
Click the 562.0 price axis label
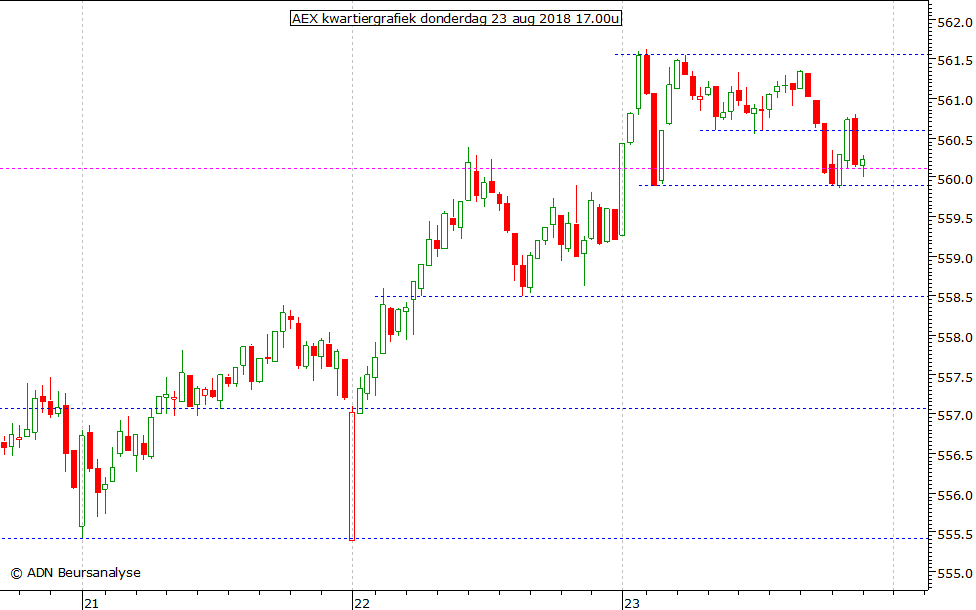click(954, 23)
